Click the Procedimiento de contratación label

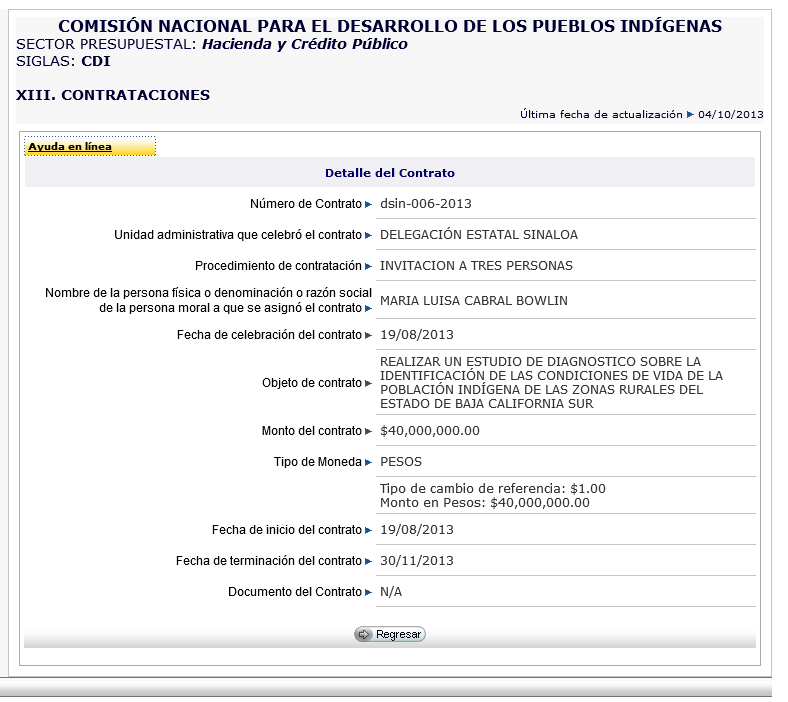pyautogui.click(x=278, y=266)
